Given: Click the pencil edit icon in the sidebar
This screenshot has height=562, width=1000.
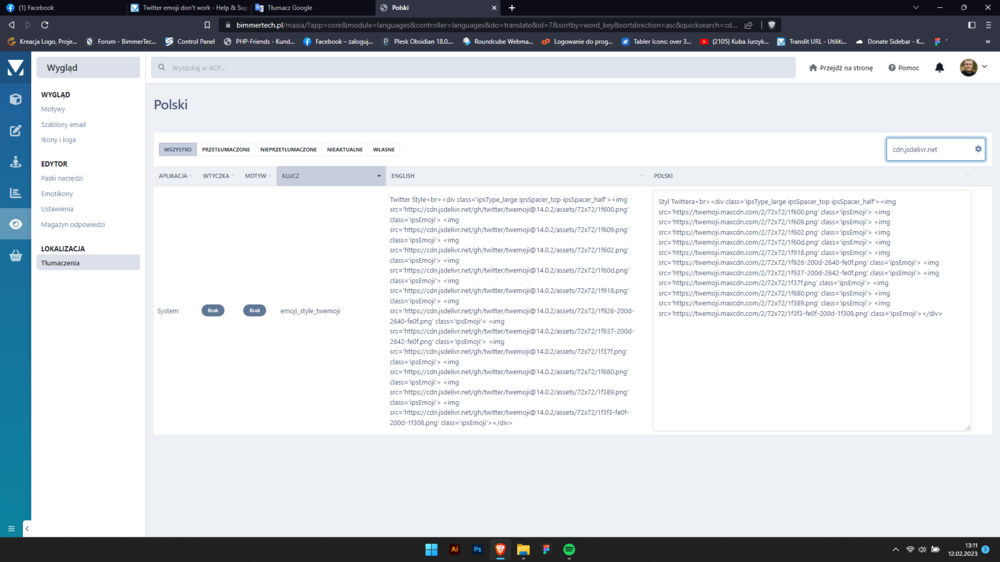Looking at the screenshot, I should pyautogui.click(x=15, y=130).
